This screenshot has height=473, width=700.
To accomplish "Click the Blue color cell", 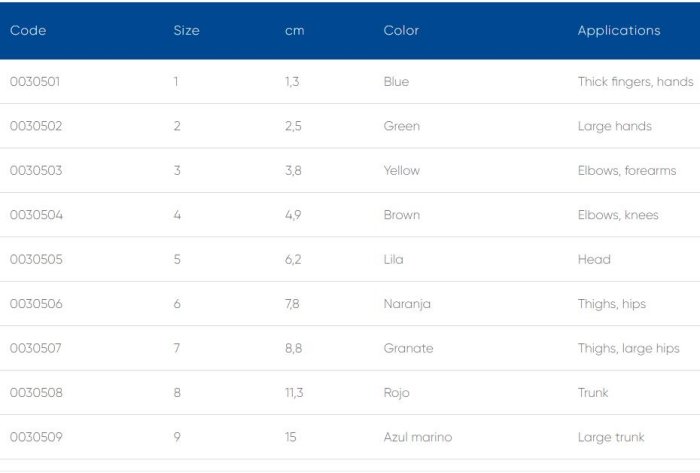I will click(396, 82).
